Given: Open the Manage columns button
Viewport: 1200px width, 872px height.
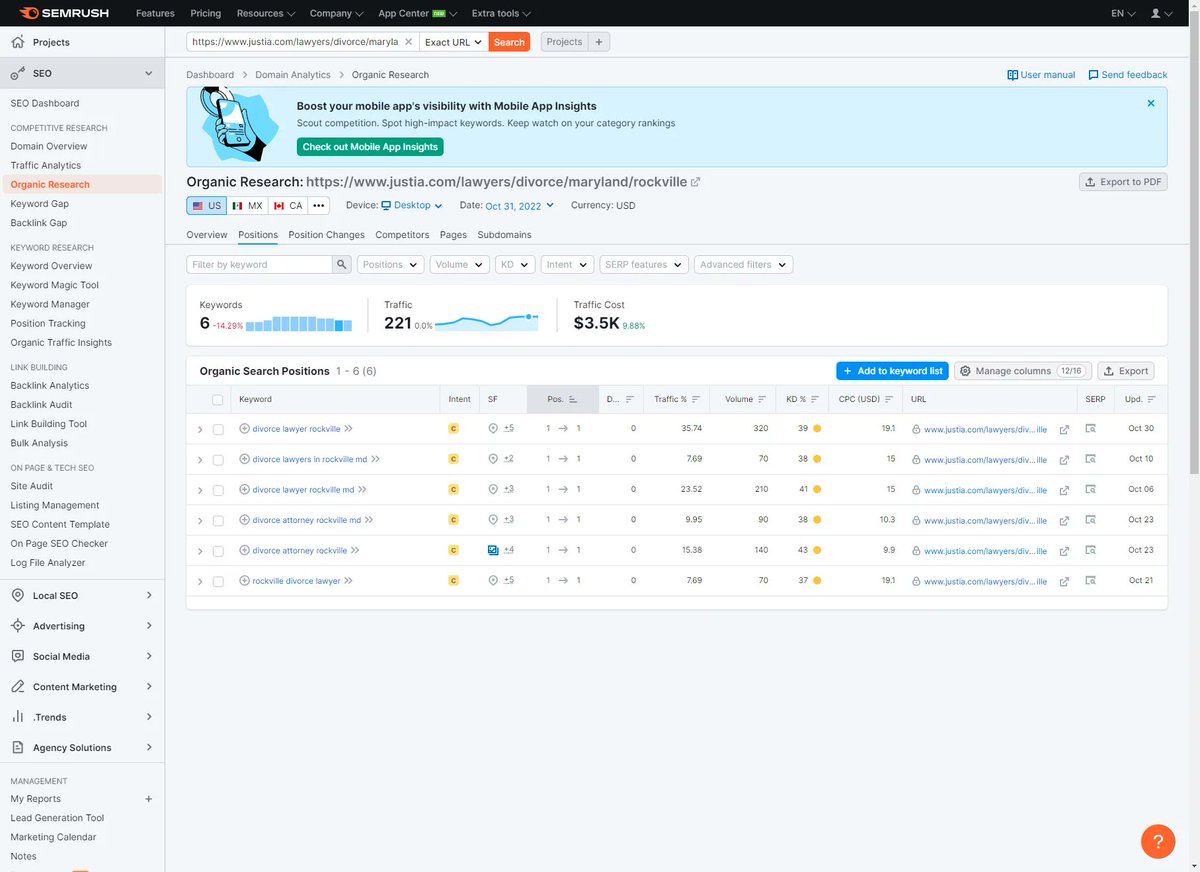Looking at the screenshot, I should click(1023, 371).
